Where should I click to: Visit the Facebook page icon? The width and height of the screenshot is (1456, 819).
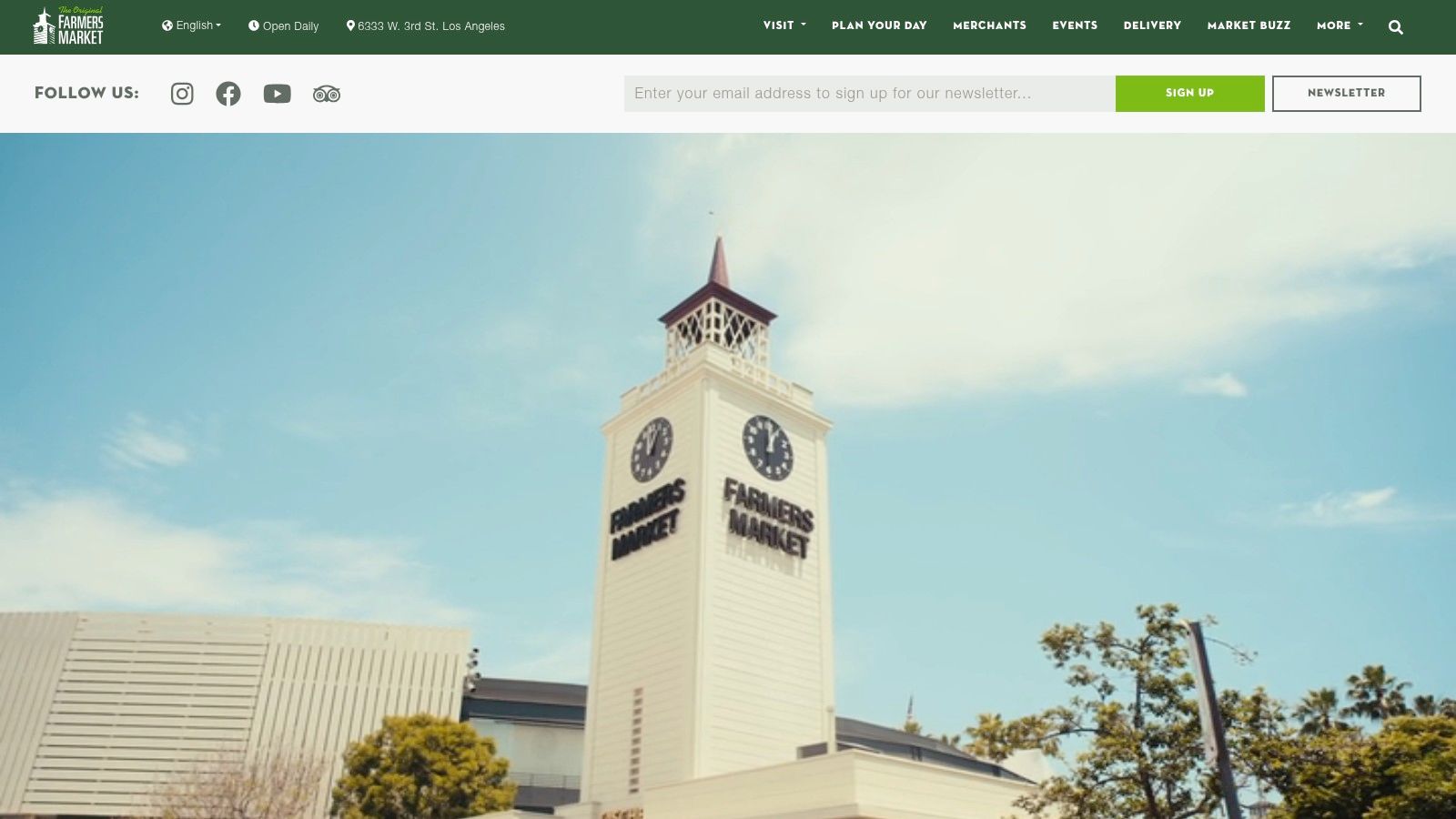228,94
